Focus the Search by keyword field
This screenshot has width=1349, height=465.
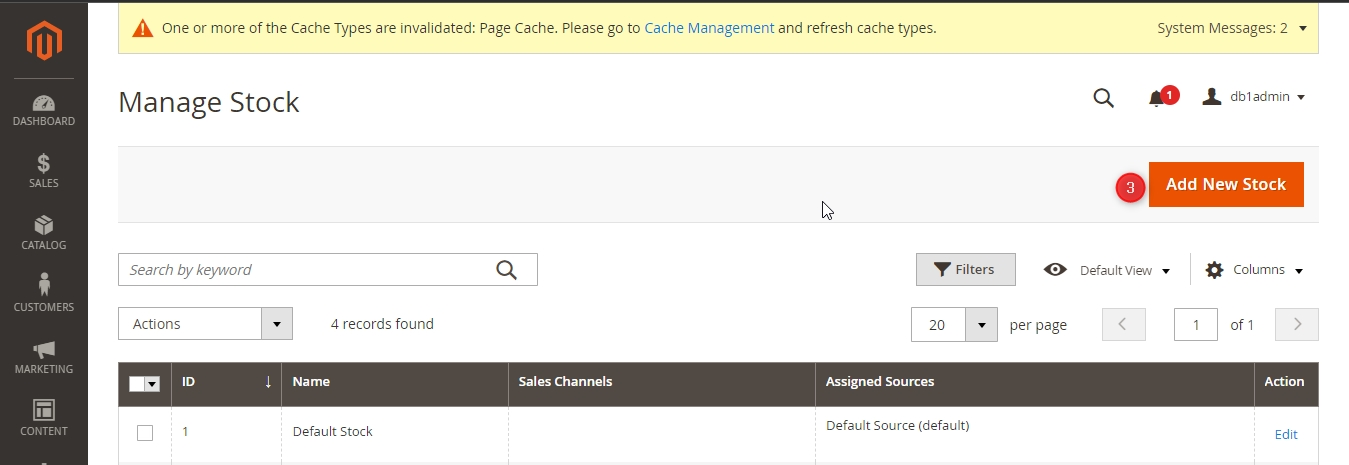tap(328, 270)
